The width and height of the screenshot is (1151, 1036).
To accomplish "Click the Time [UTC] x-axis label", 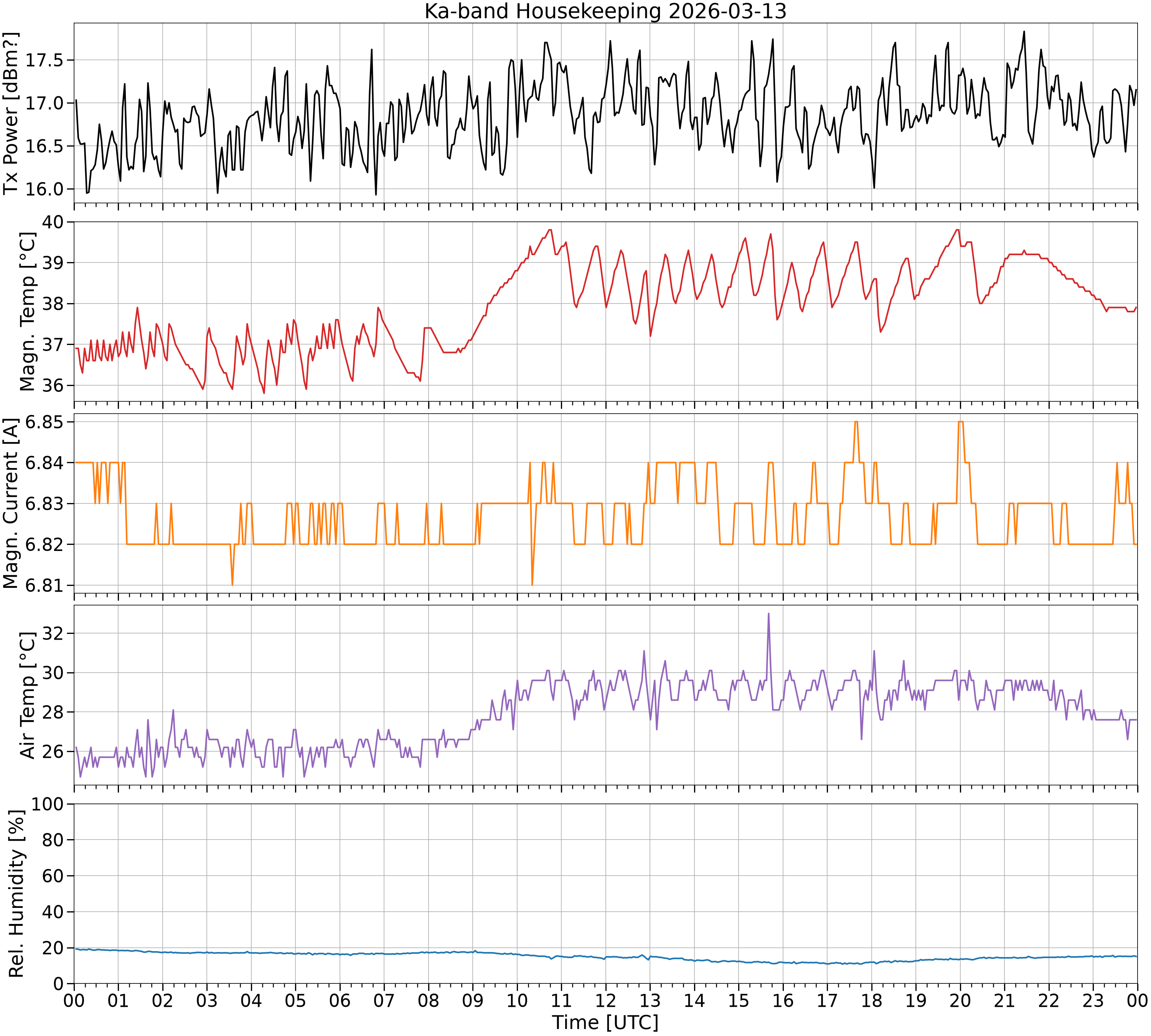I will [x=605, y=1022].
